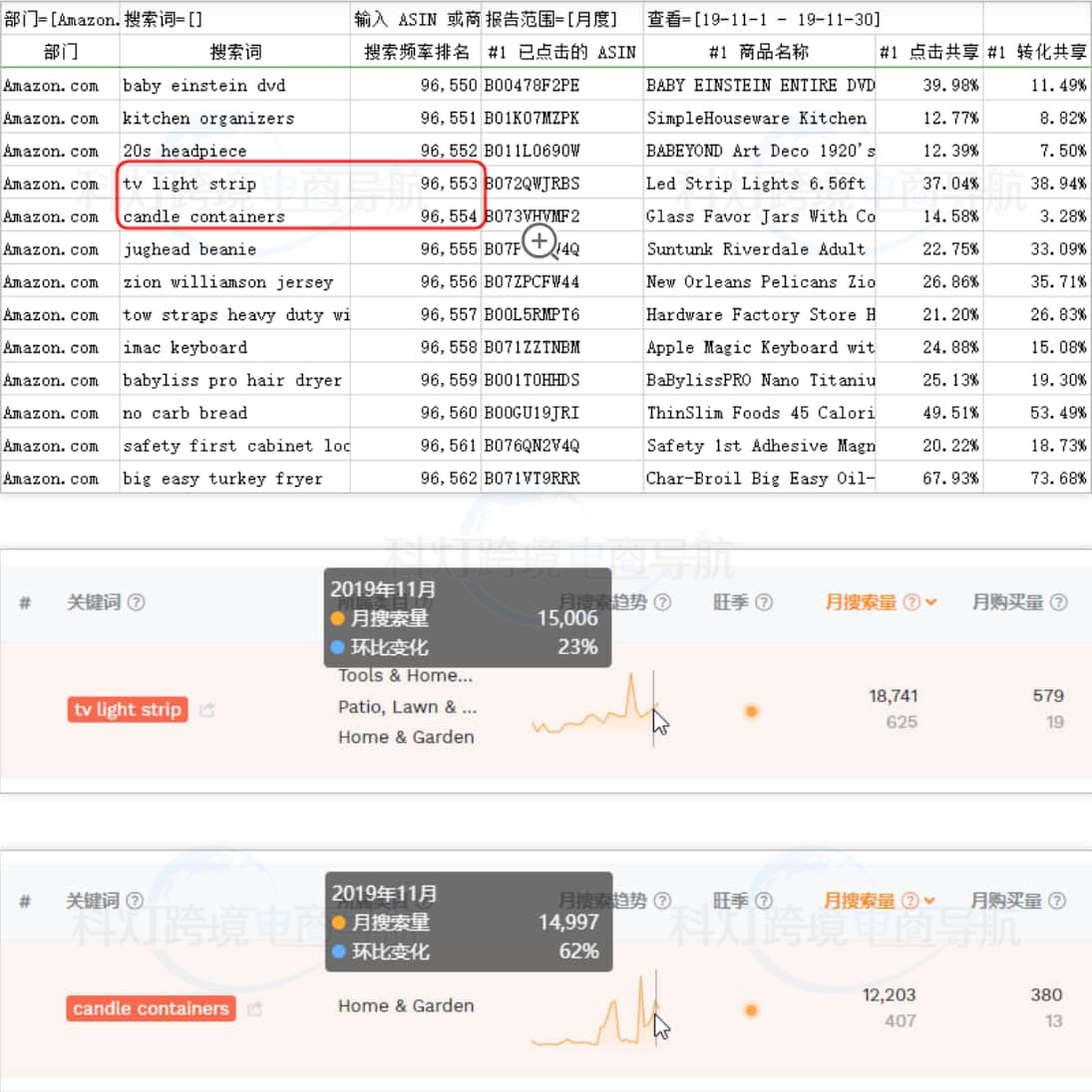Click help icon beside 月购买量 in second panel
Viewport: 1092px width, 1092px height.
pos(1058,901)
